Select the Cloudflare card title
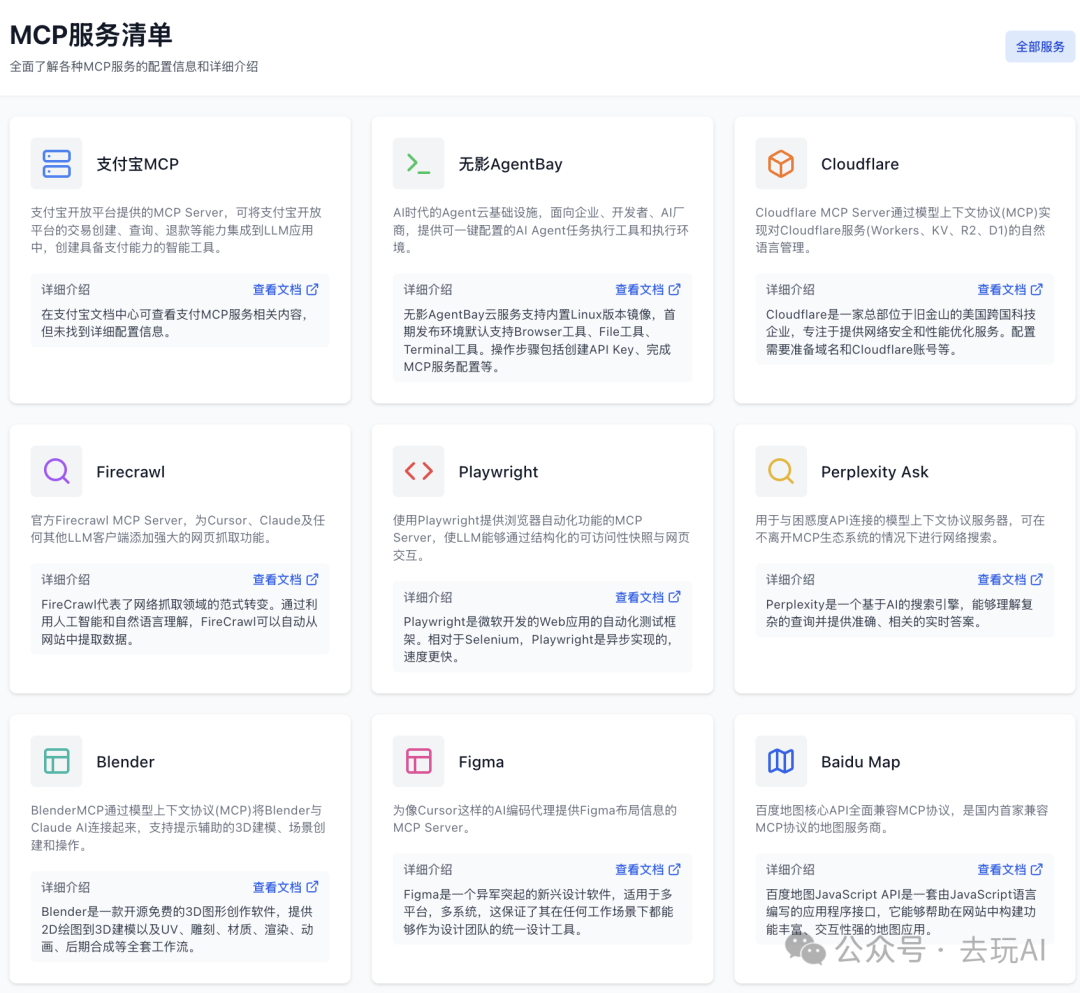Screen dimensions: 1080x993 tap(860, 164)
